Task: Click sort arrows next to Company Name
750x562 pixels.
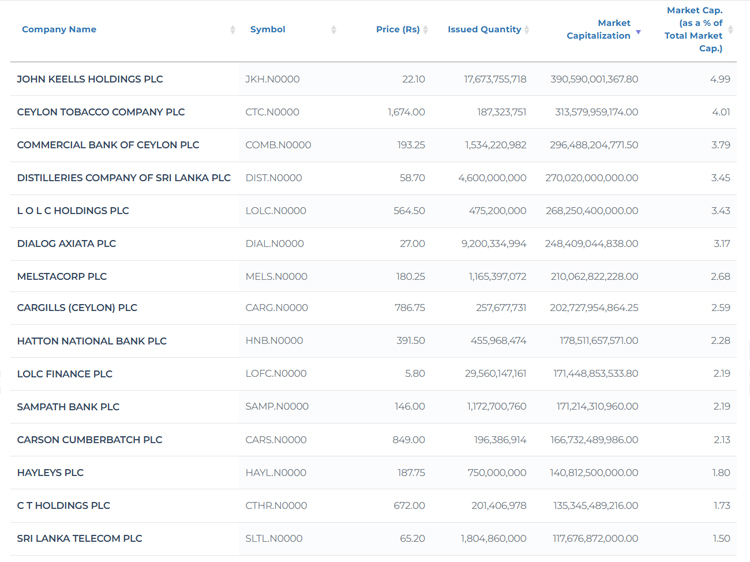Action: pos(232,30)
